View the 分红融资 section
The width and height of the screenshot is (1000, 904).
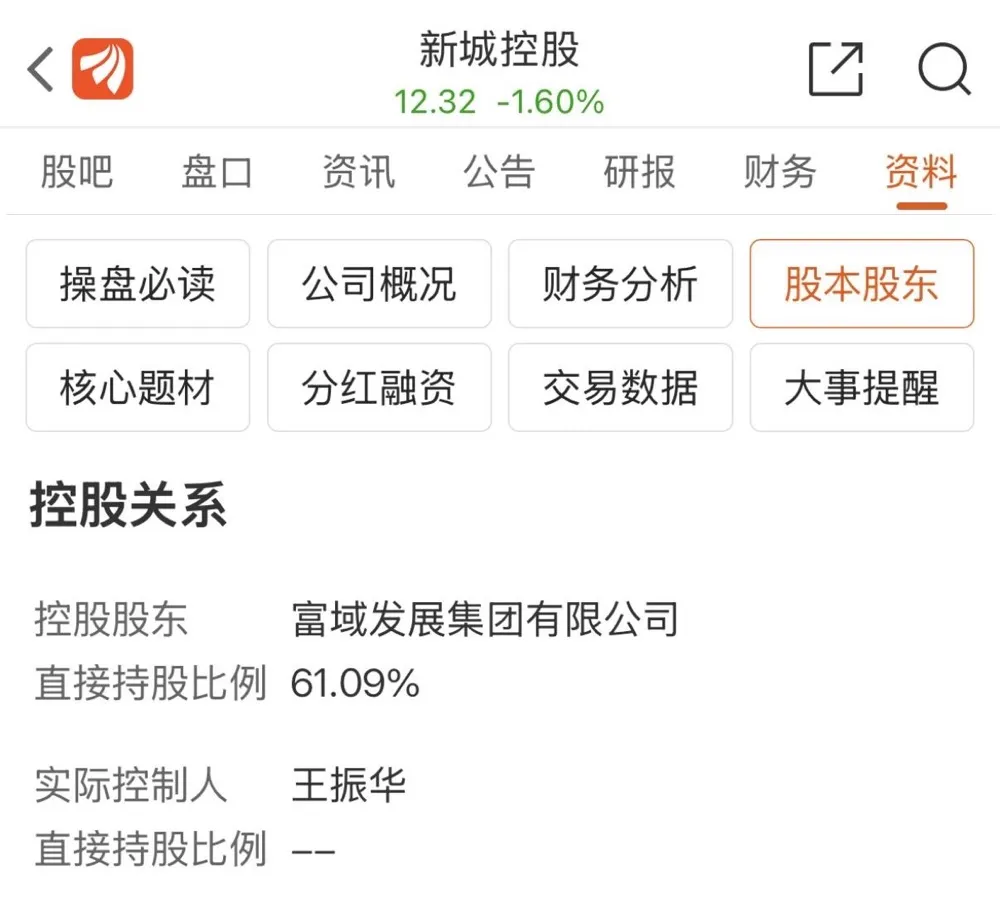point(379,388)
